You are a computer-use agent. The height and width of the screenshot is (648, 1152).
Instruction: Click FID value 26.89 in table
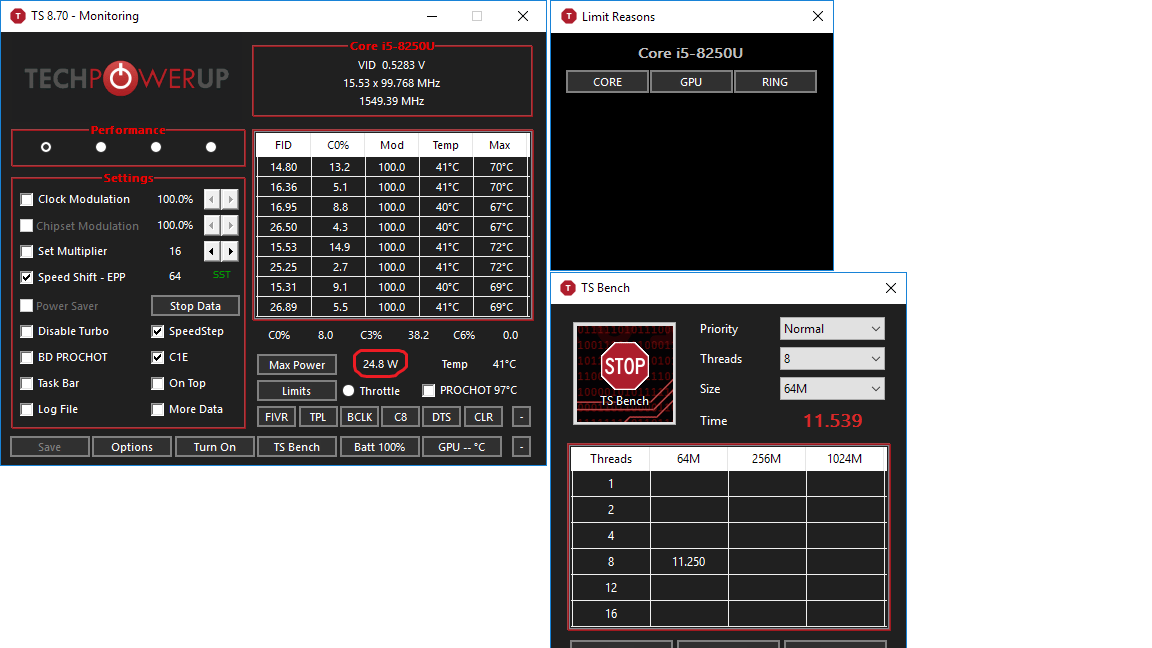point(284,307)
